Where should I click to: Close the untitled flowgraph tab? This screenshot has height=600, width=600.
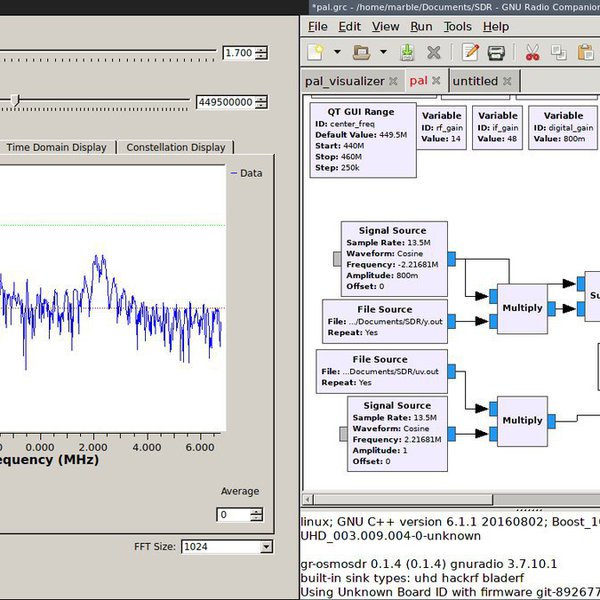[507, 81]
